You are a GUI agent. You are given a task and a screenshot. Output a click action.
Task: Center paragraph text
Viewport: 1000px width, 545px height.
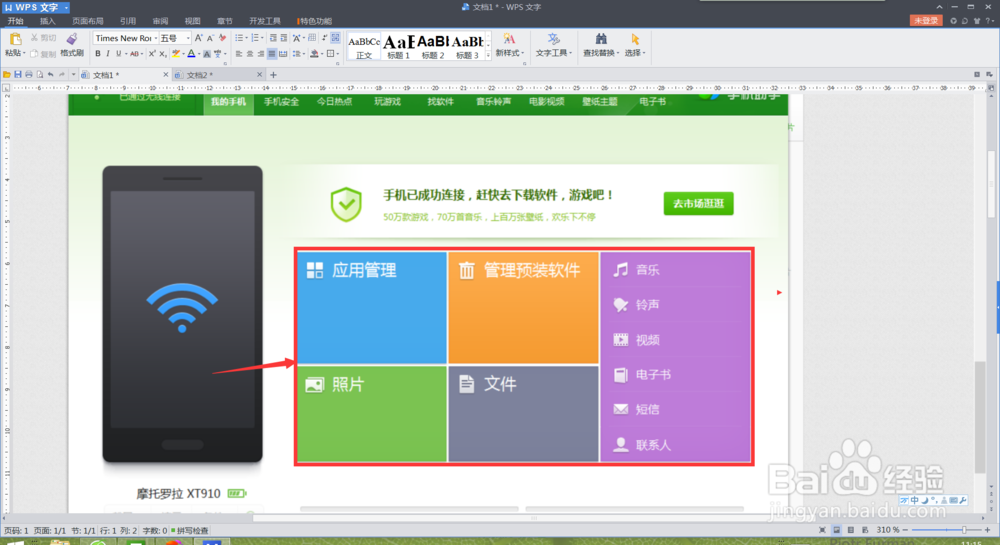click(x=250, y=54)
